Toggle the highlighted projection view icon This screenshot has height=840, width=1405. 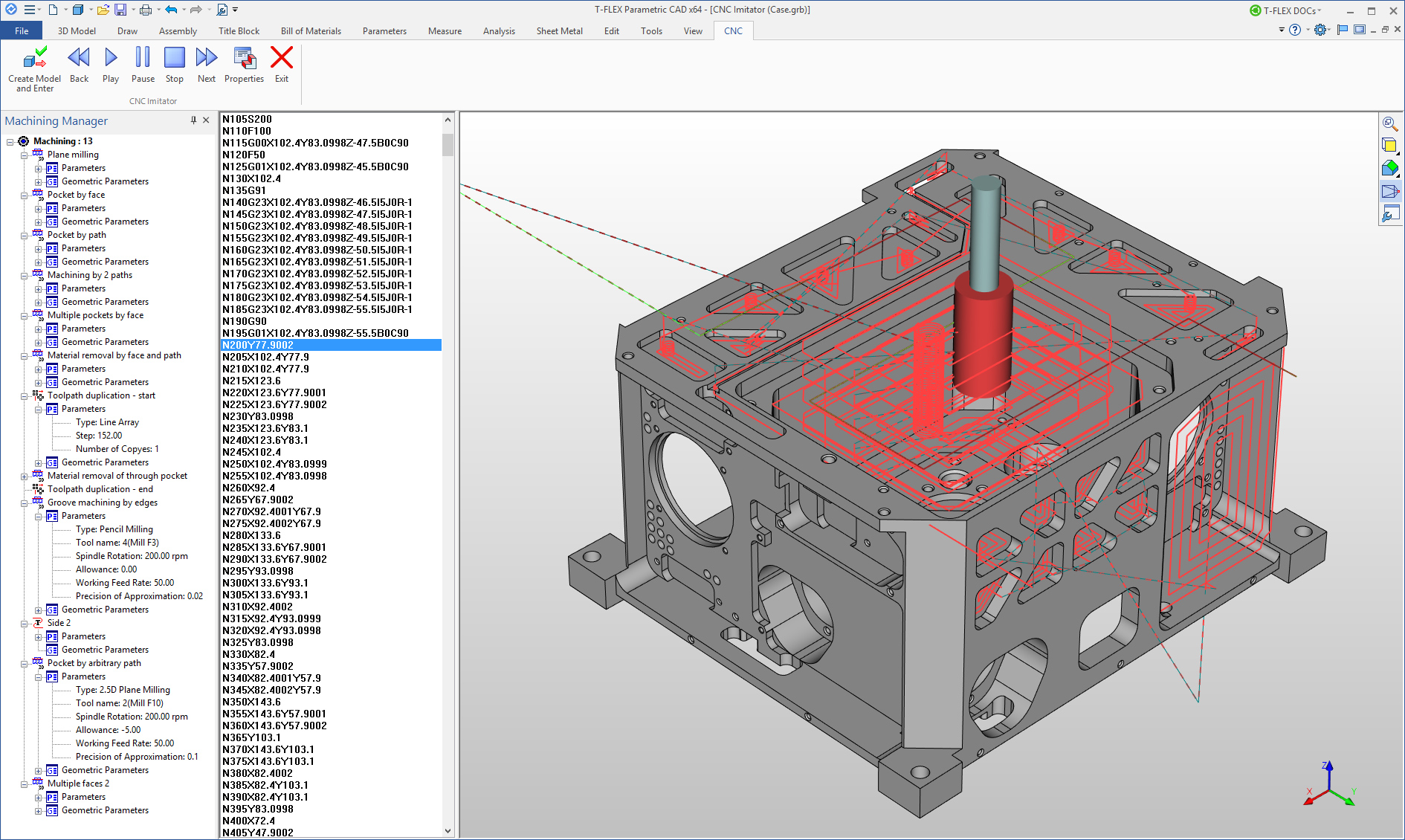(1389, 192)
